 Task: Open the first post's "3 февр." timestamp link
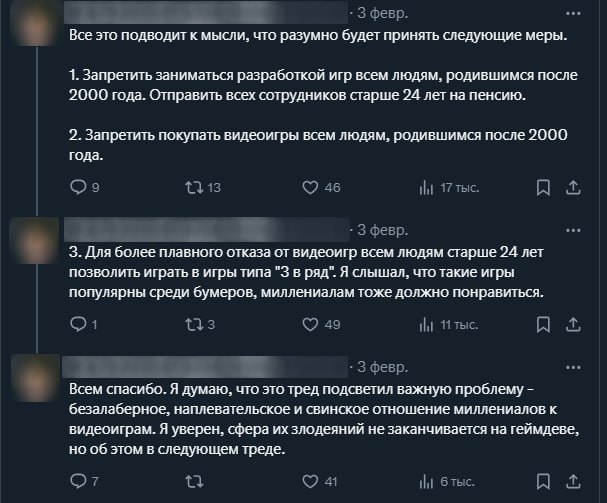[383, 14]
